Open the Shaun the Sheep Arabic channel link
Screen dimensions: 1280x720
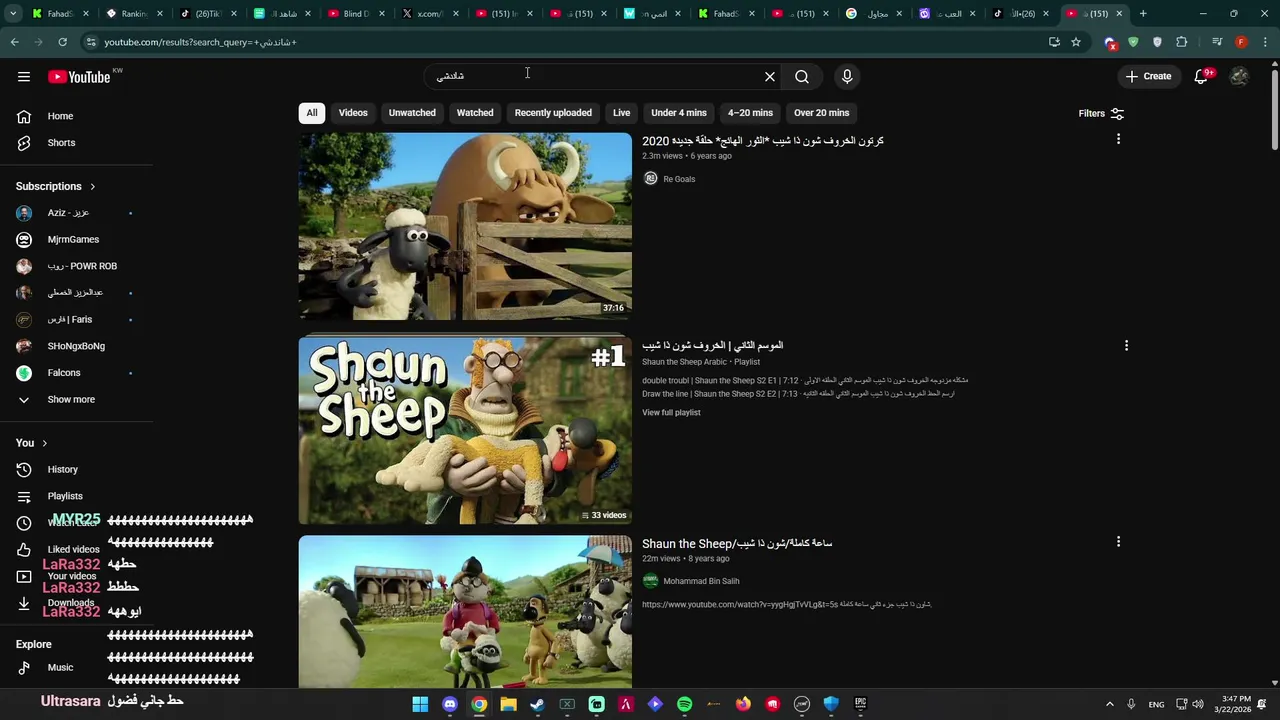click(684, 362)
